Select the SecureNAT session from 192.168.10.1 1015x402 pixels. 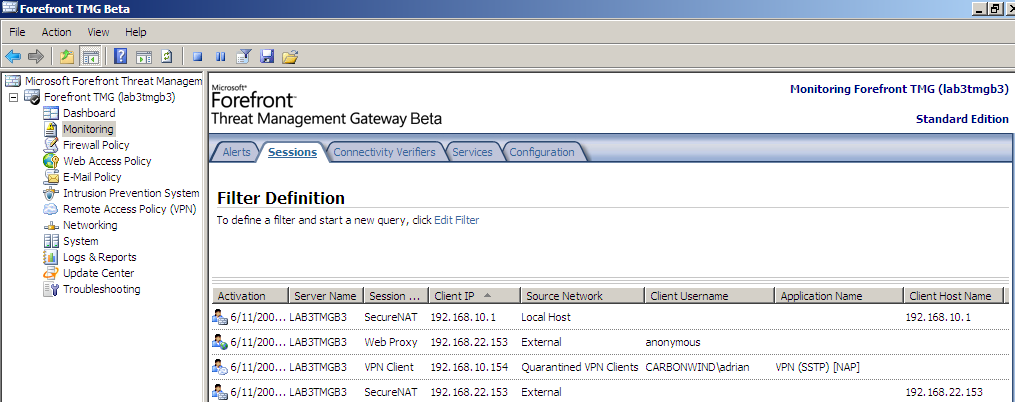point(608,317)
